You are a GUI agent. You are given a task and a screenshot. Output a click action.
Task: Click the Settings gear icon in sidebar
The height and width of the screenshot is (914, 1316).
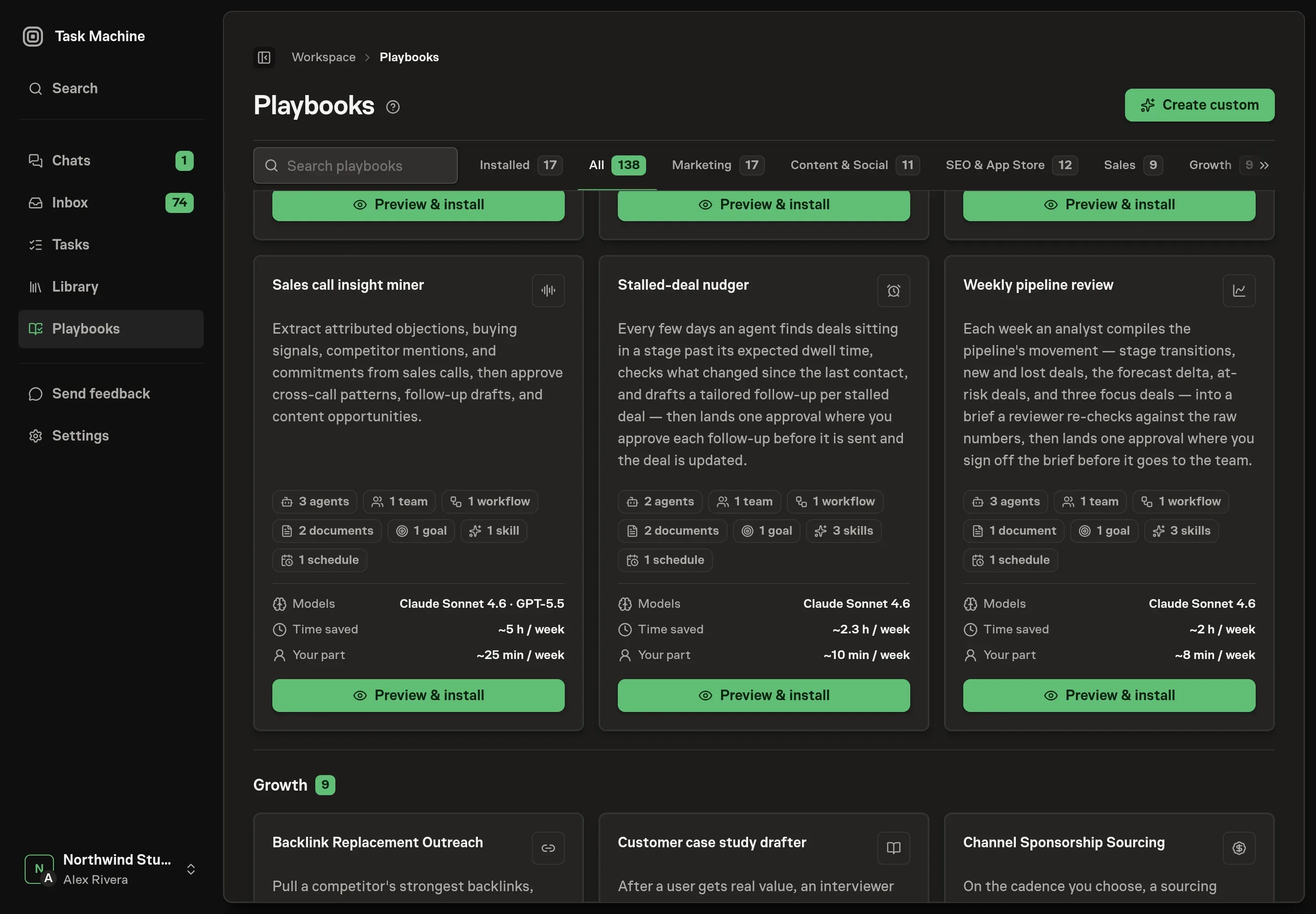[36, 436]
